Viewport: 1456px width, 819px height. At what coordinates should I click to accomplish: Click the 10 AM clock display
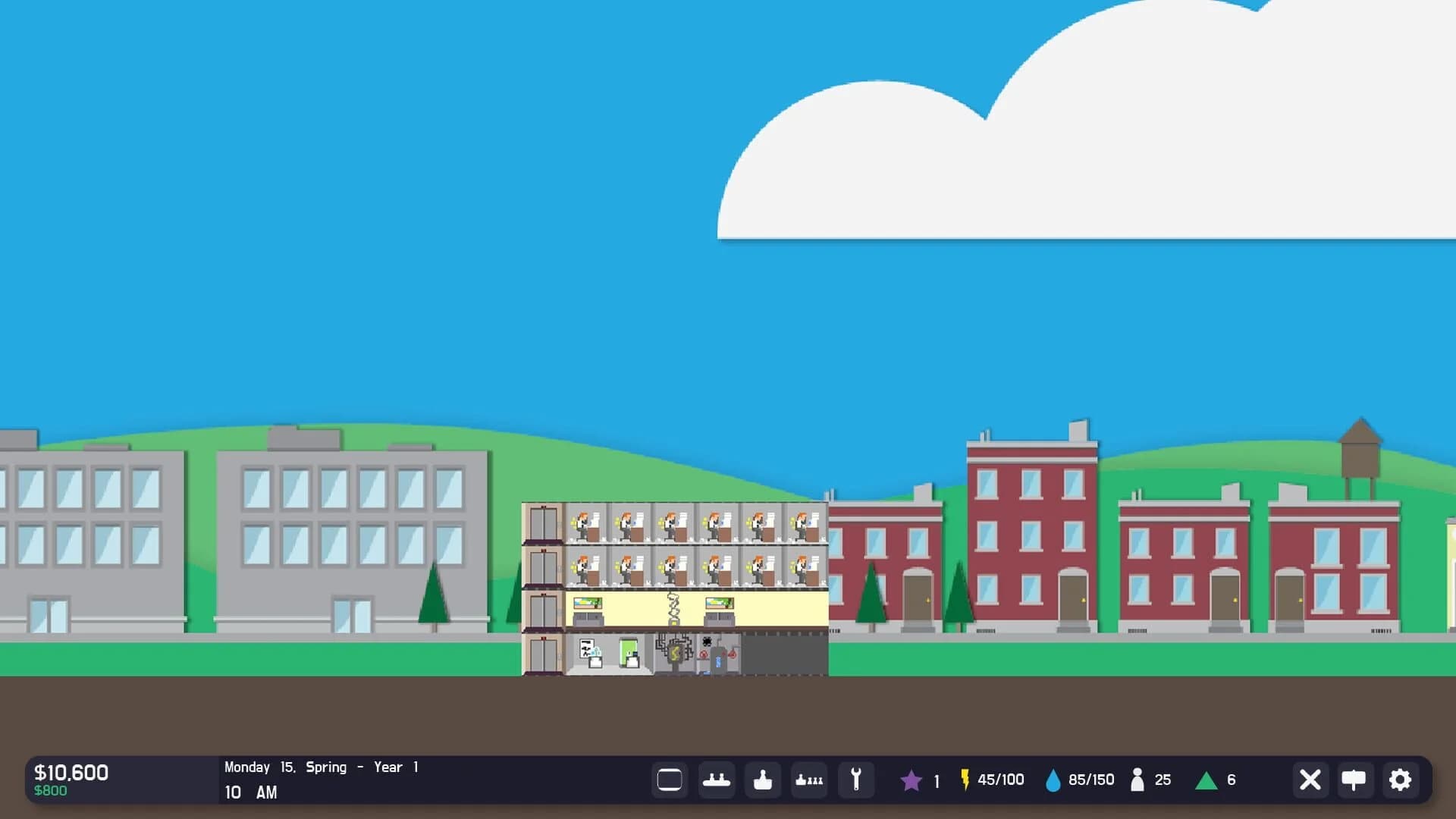click(x=248, y=792)
